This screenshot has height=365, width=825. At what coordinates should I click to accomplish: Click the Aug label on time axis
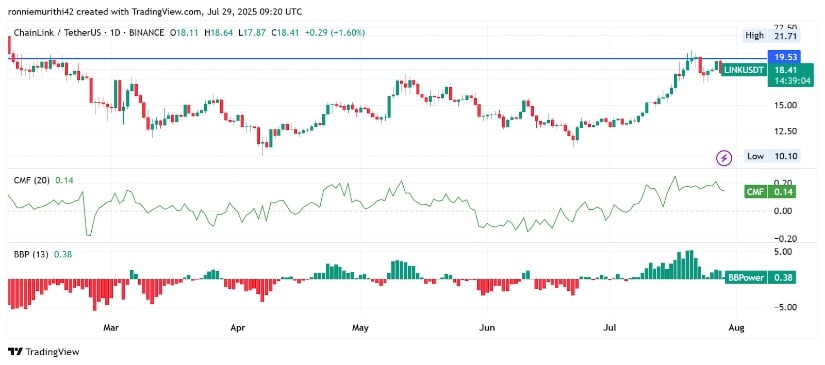[737, 329]
